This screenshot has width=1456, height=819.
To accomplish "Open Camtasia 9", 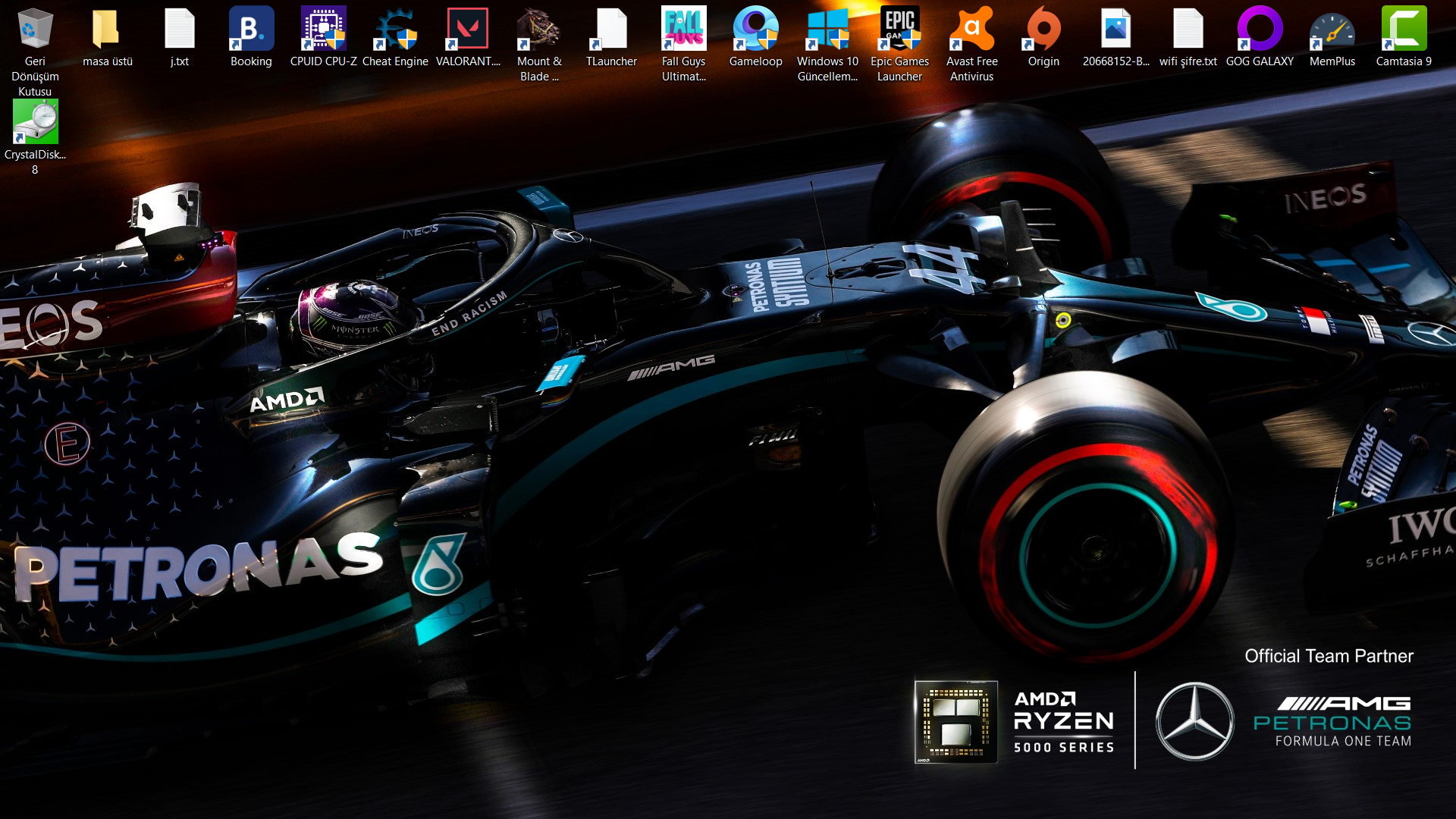I will pyautogui.click(x=1404, y=36).
